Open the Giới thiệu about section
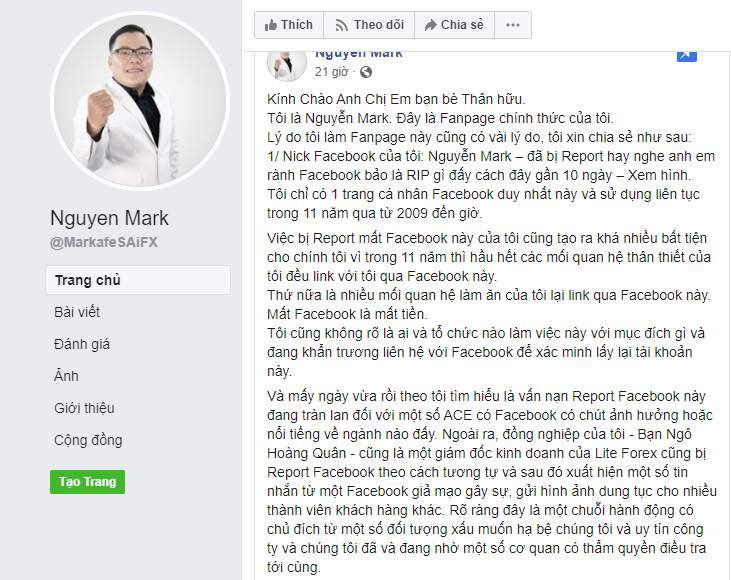The image size is (731, 580). coord(84,408)
